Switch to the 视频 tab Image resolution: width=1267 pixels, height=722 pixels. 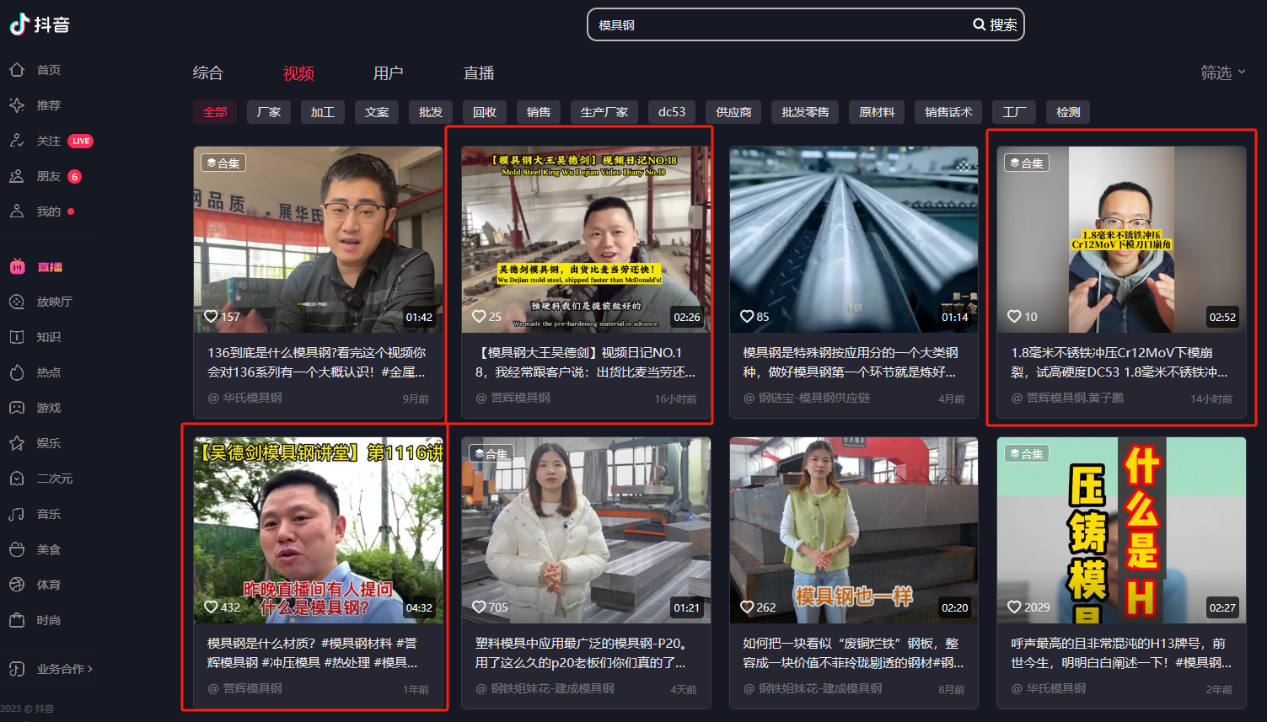tap(298, 73)
